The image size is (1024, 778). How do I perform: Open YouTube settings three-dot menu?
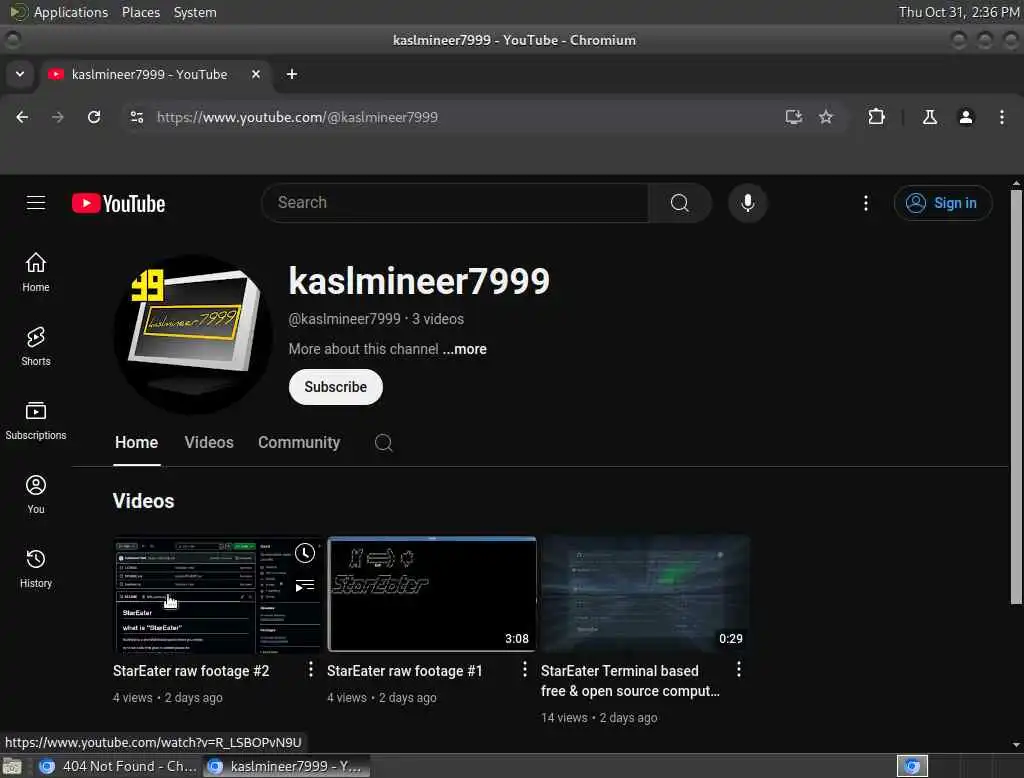pos(866,203)
